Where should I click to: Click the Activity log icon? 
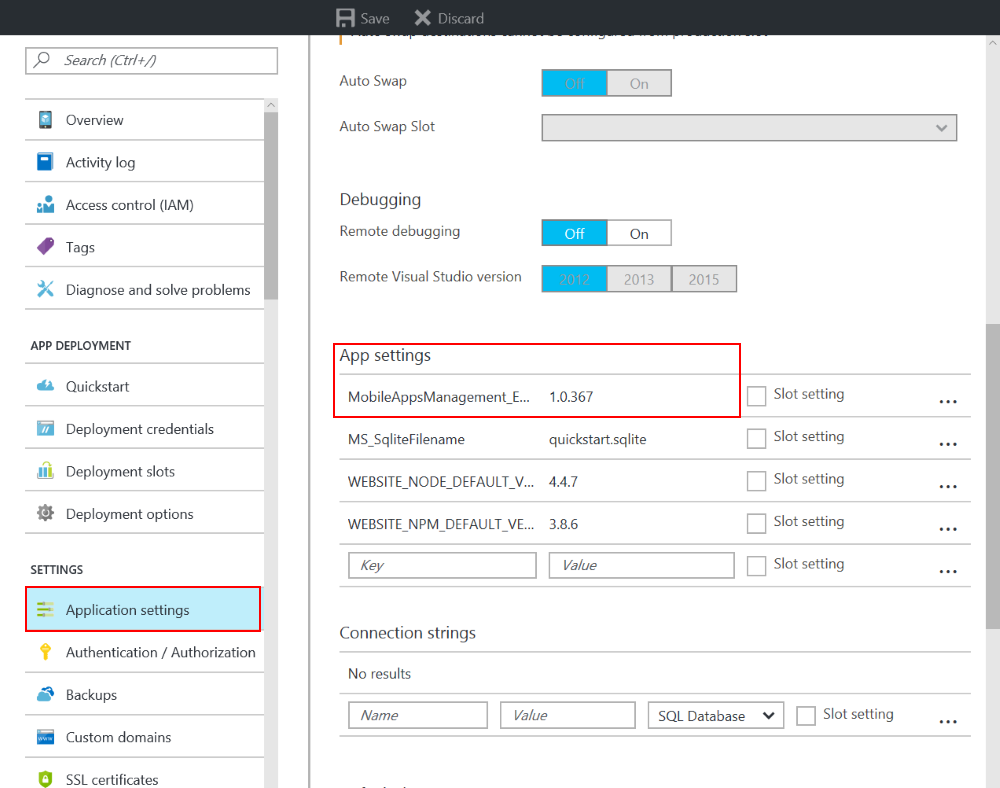(x=45, y=162)
